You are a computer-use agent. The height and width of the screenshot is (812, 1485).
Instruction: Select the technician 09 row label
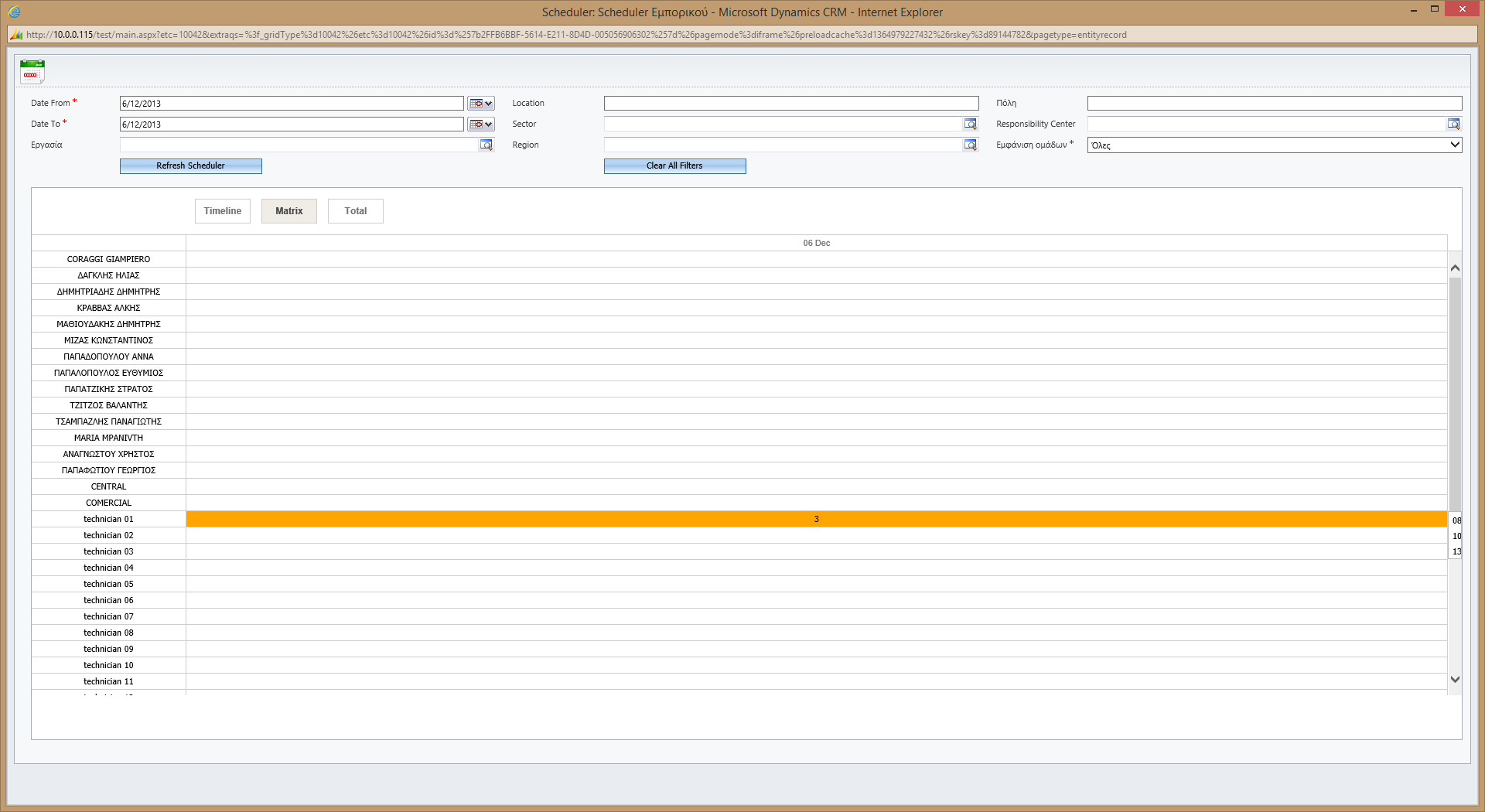point(109,650)
